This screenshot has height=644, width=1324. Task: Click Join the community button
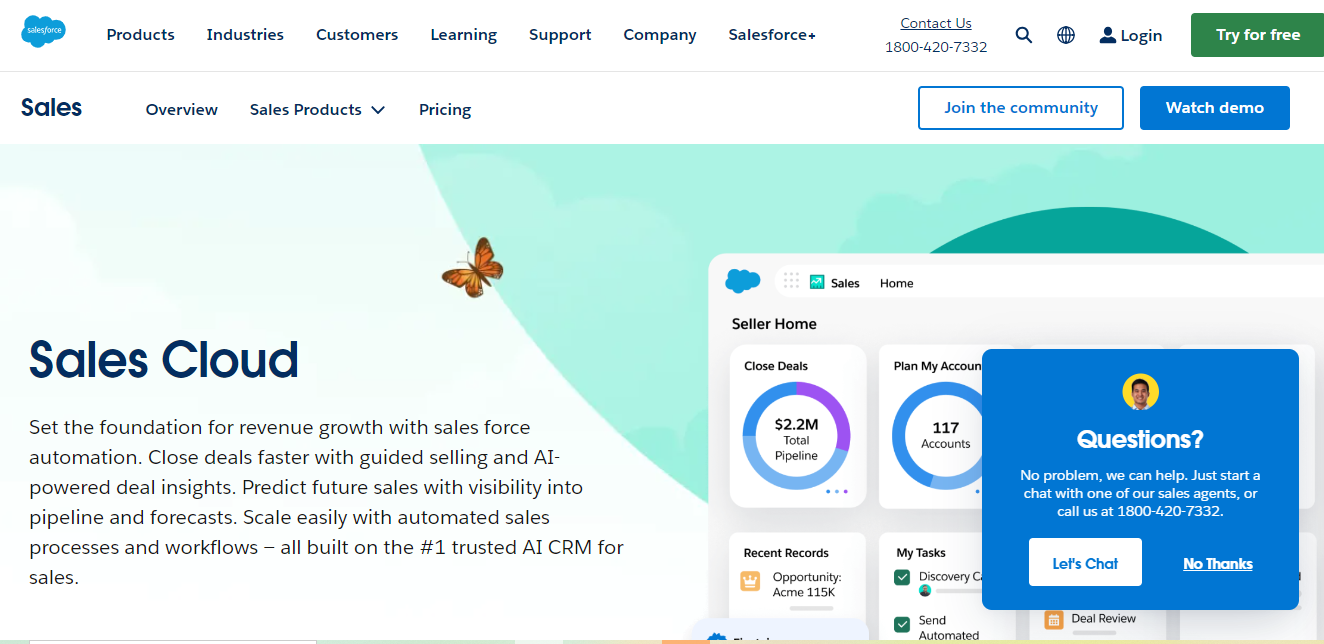pos(1021,108)
